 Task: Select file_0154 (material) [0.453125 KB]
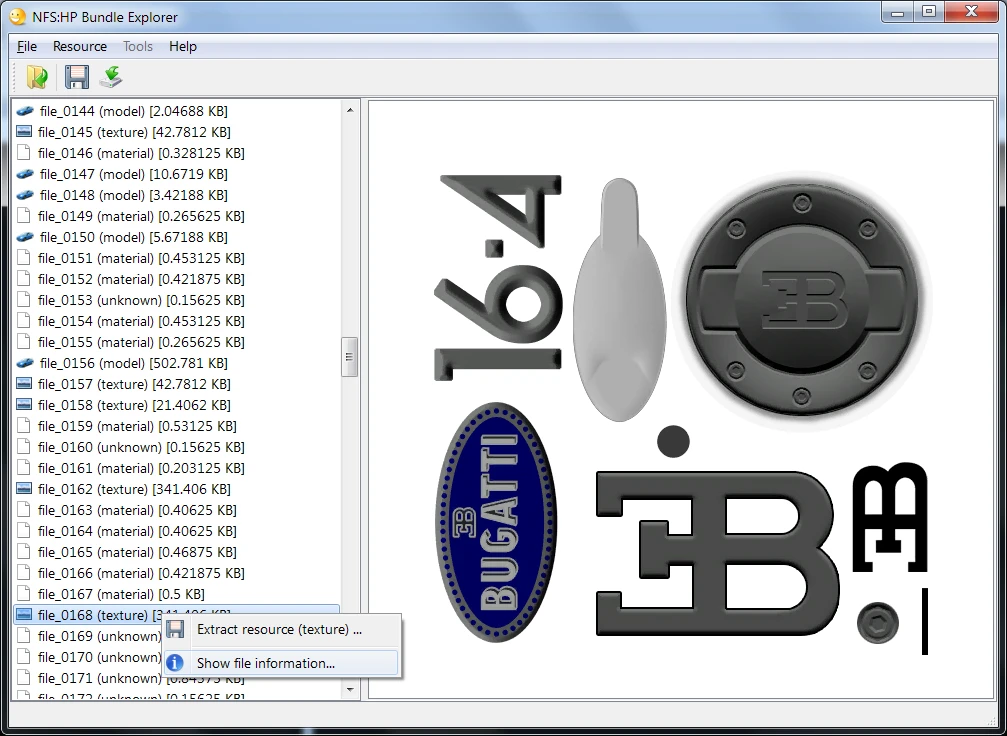[141, 321]
